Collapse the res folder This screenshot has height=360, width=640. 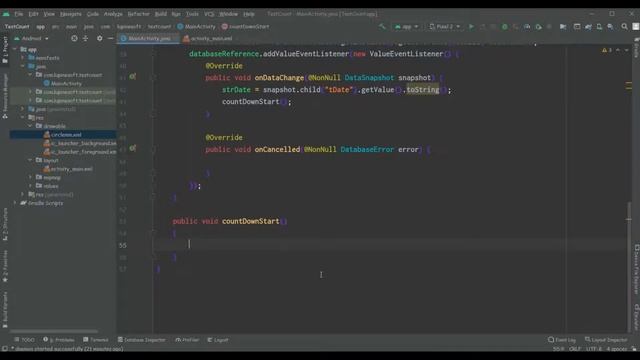point(23,118)
